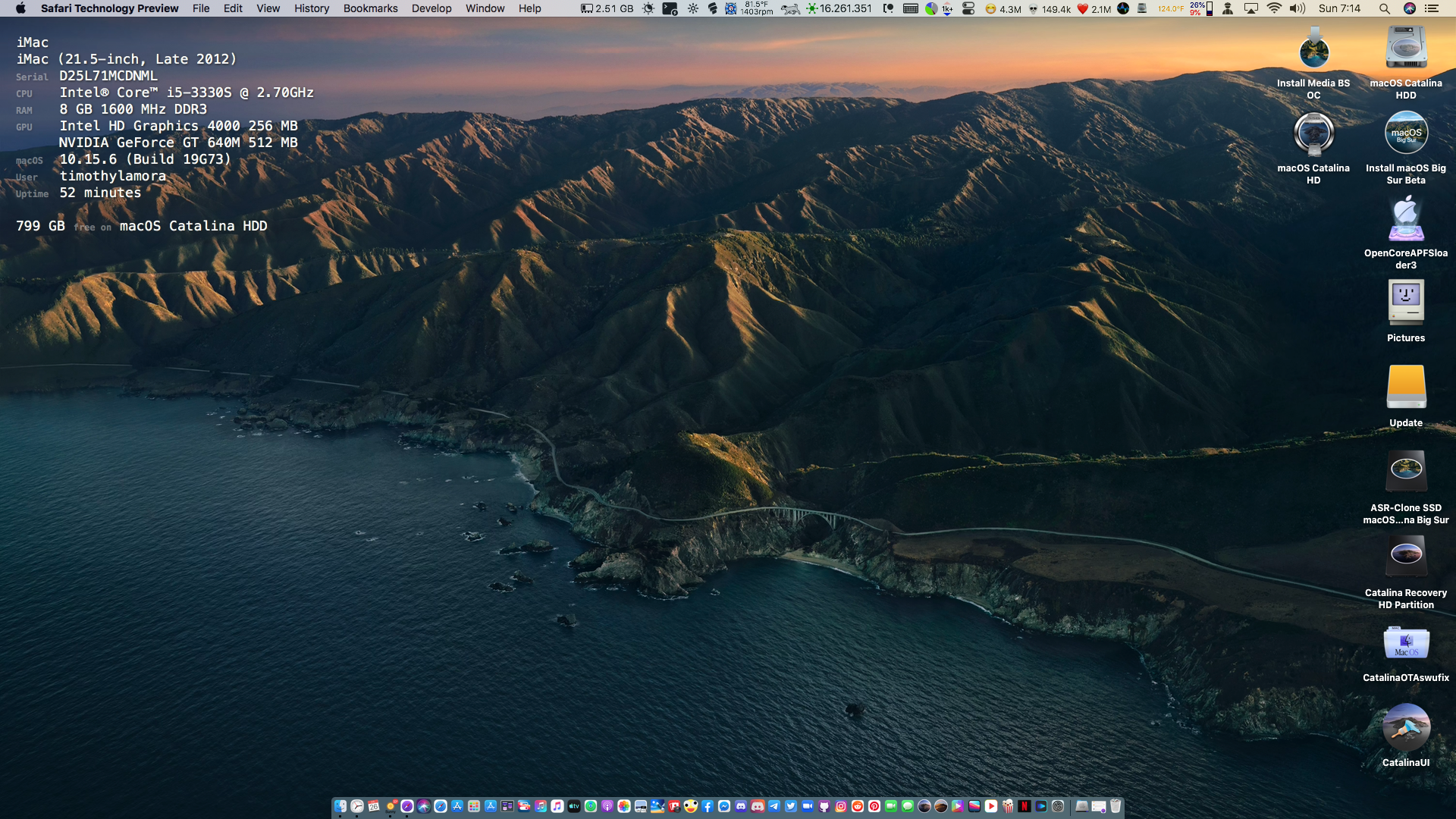The height and width of the screenshot is (819, 1456).
Task: Open Find My in the Dock
Action: click(591, 806)
